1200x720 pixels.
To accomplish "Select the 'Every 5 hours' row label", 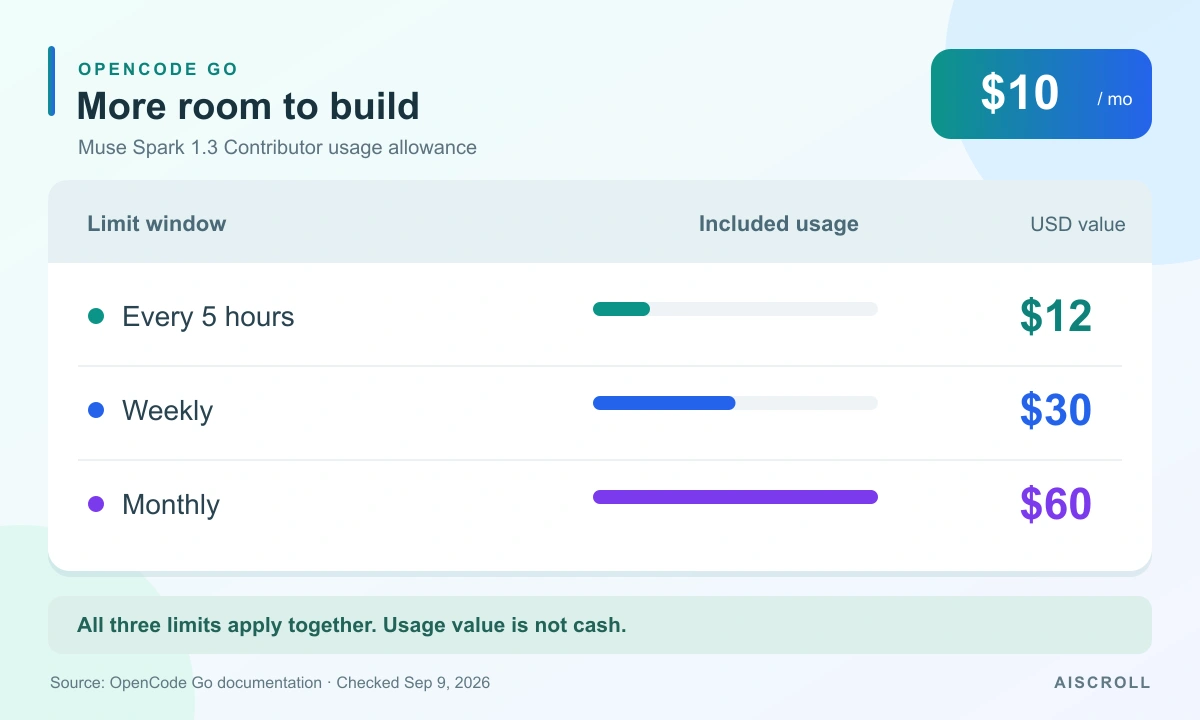I will [x=208, y=317].
